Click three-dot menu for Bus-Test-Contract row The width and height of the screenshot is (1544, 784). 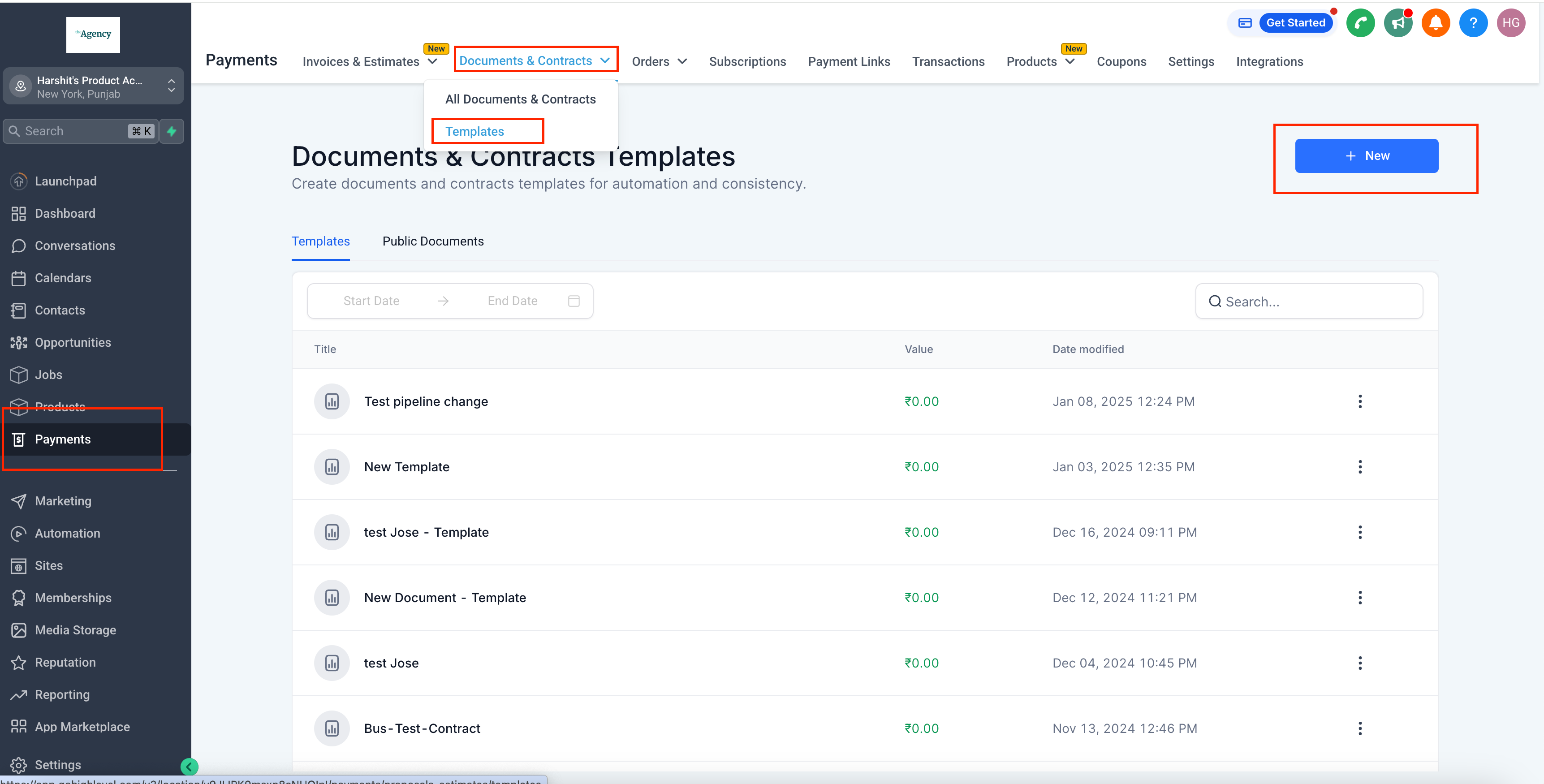pyautogui.click(x=1359, y=728)
